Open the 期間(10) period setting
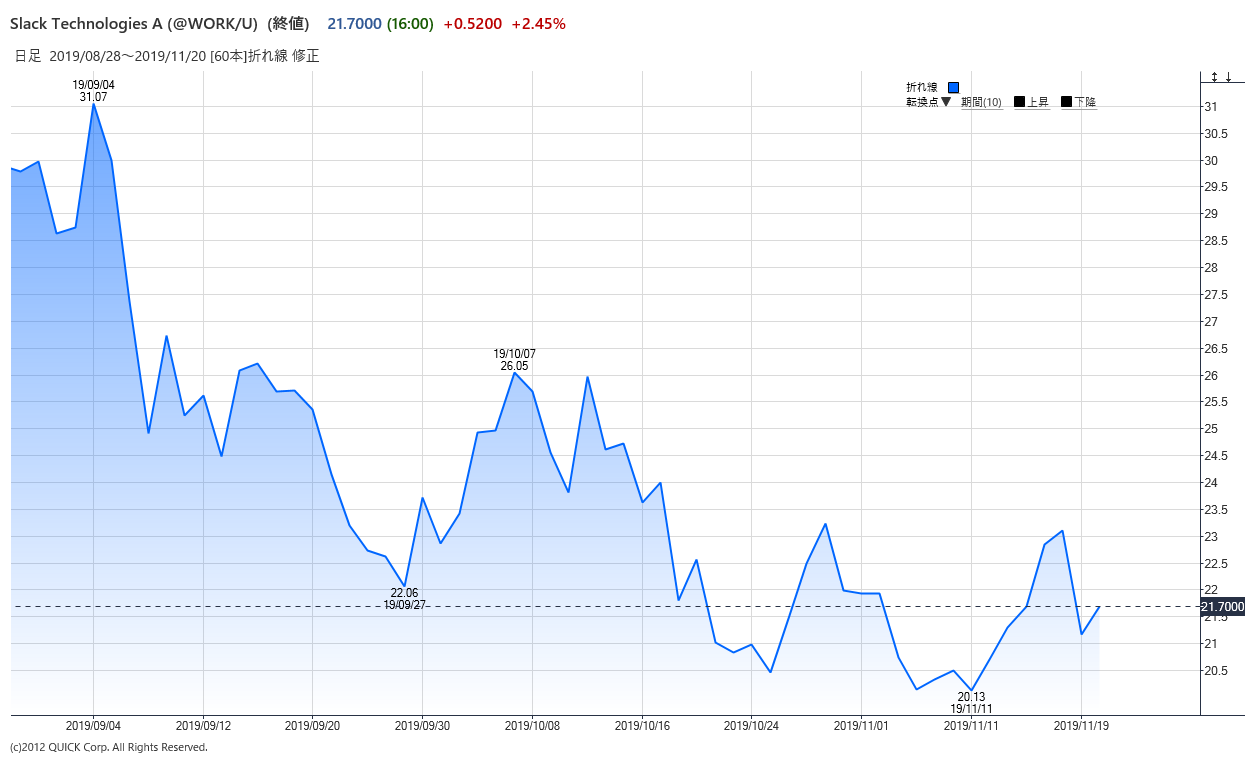 (x=981, y=101)
